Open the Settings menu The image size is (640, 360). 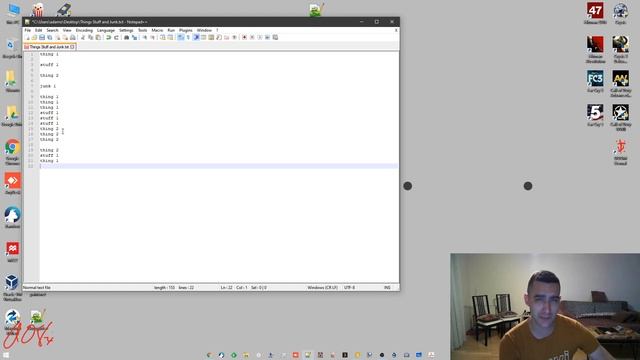[x=126, y=30]
